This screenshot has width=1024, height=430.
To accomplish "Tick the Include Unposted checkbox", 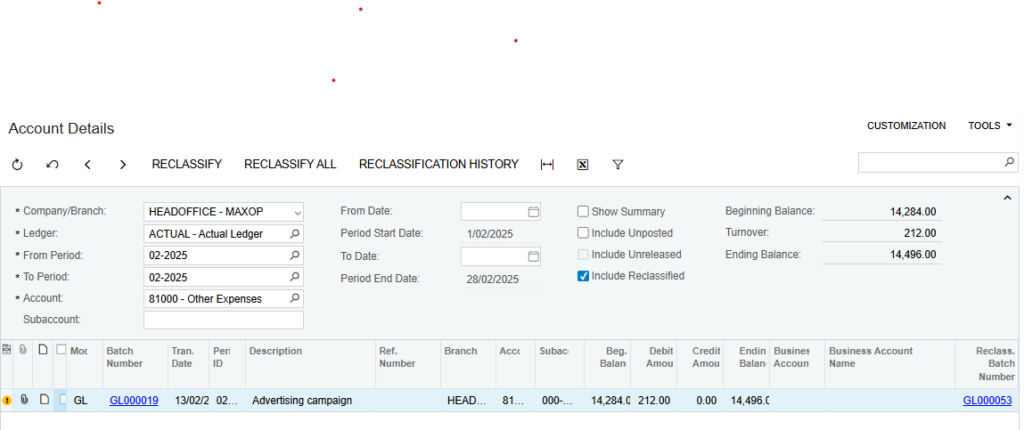I will 583,233.
